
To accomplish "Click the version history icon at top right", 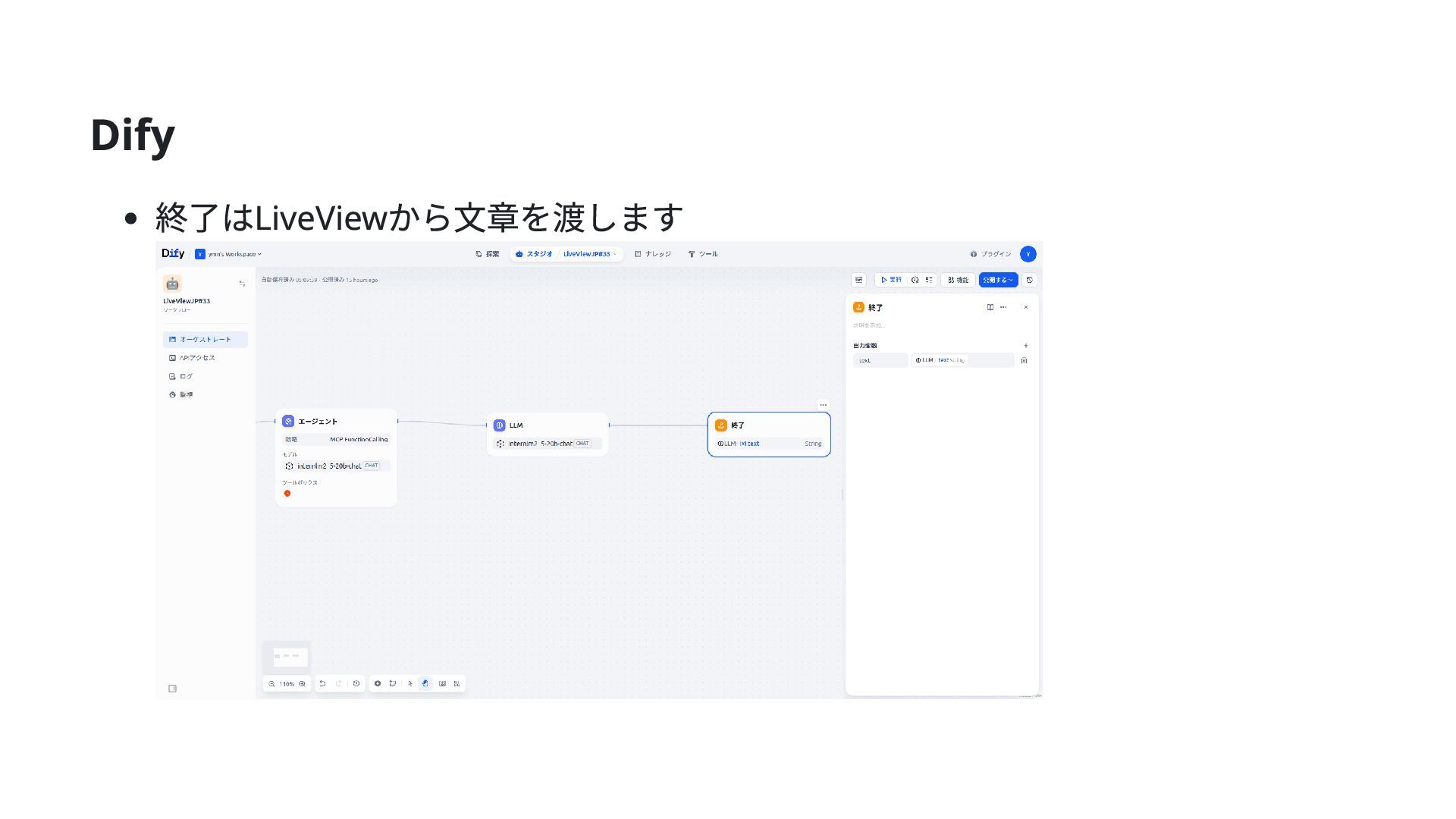I will tap(1030, 280).
